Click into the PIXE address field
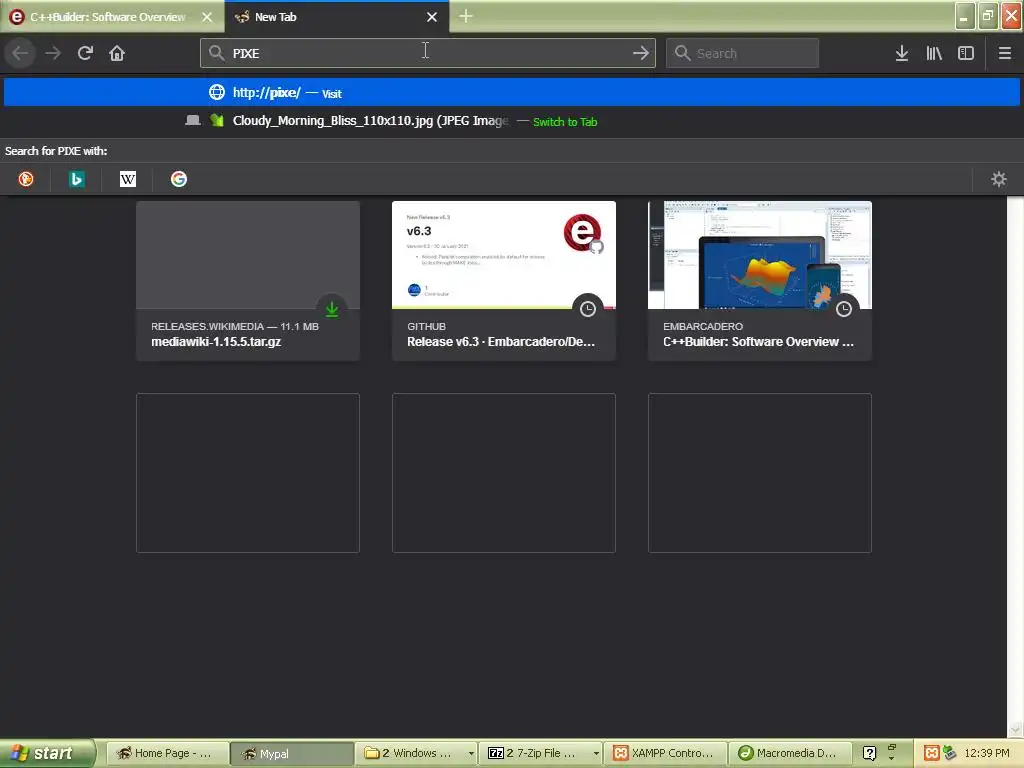This screenshot has height=768, width=1024. tap(428, 53)
